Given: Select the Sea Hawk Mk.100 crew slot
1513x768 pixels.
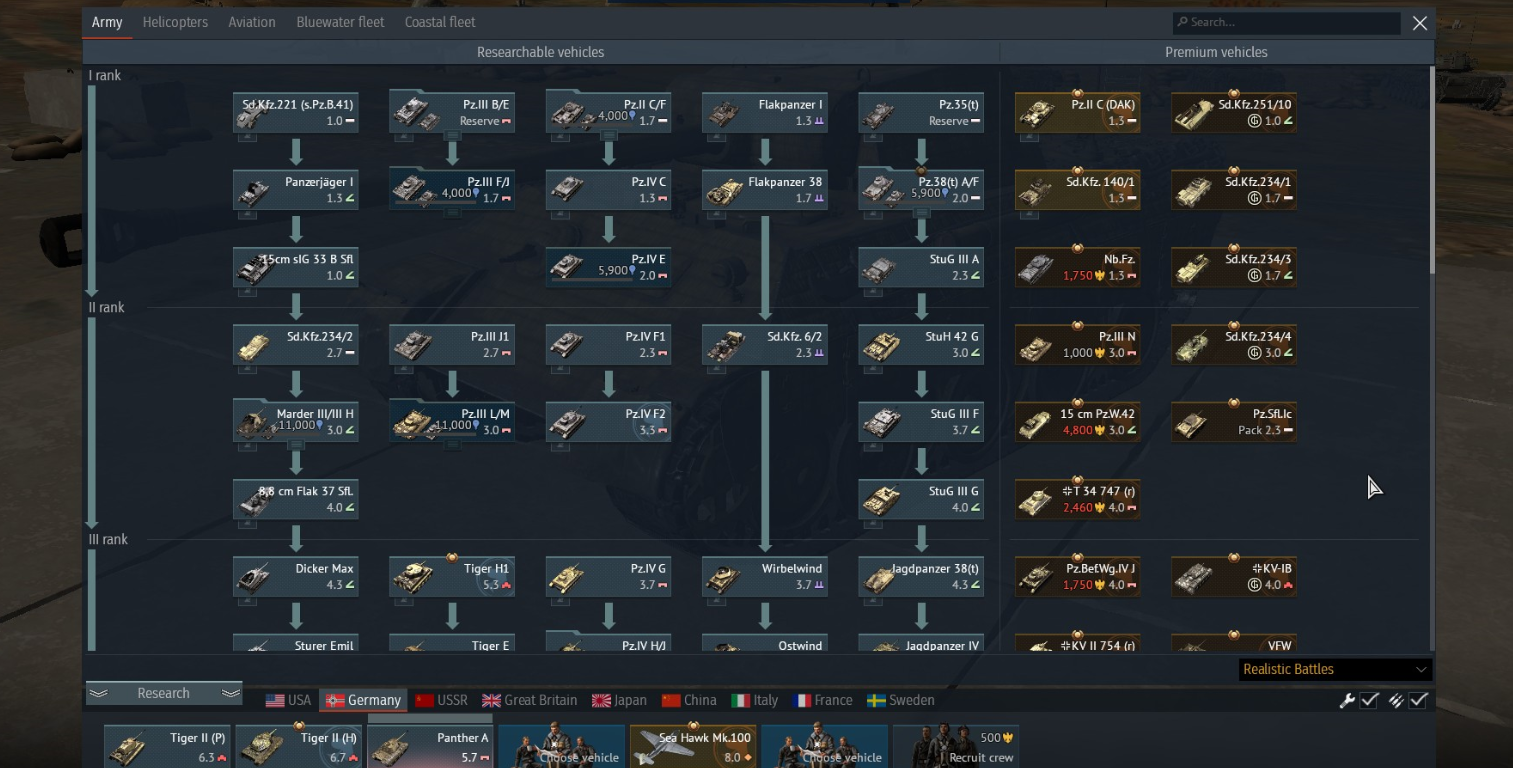Looking at the screenshot, I should (x=693, y=747).
